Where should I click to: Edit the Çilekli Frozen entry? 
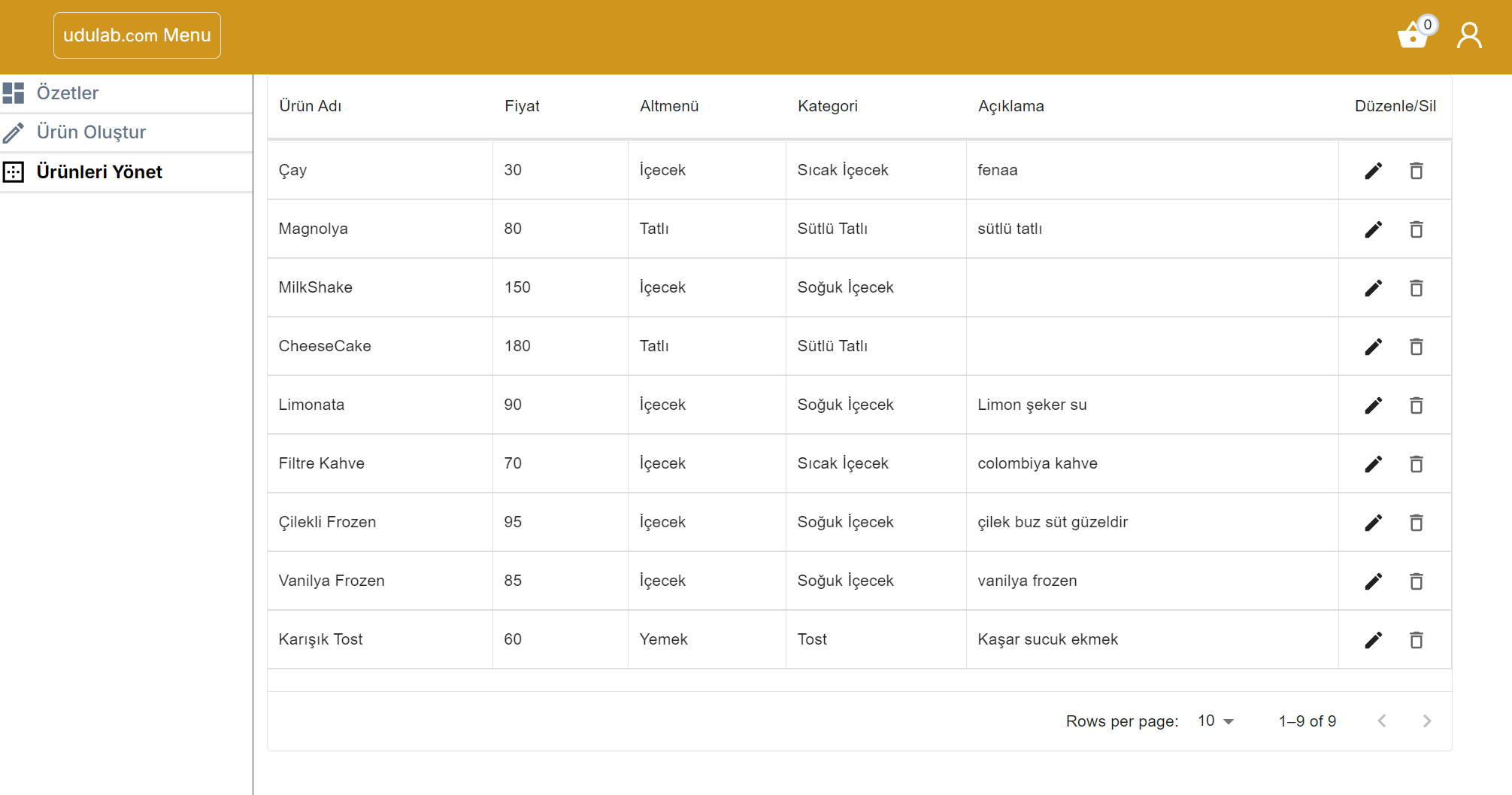point(1373,523)
